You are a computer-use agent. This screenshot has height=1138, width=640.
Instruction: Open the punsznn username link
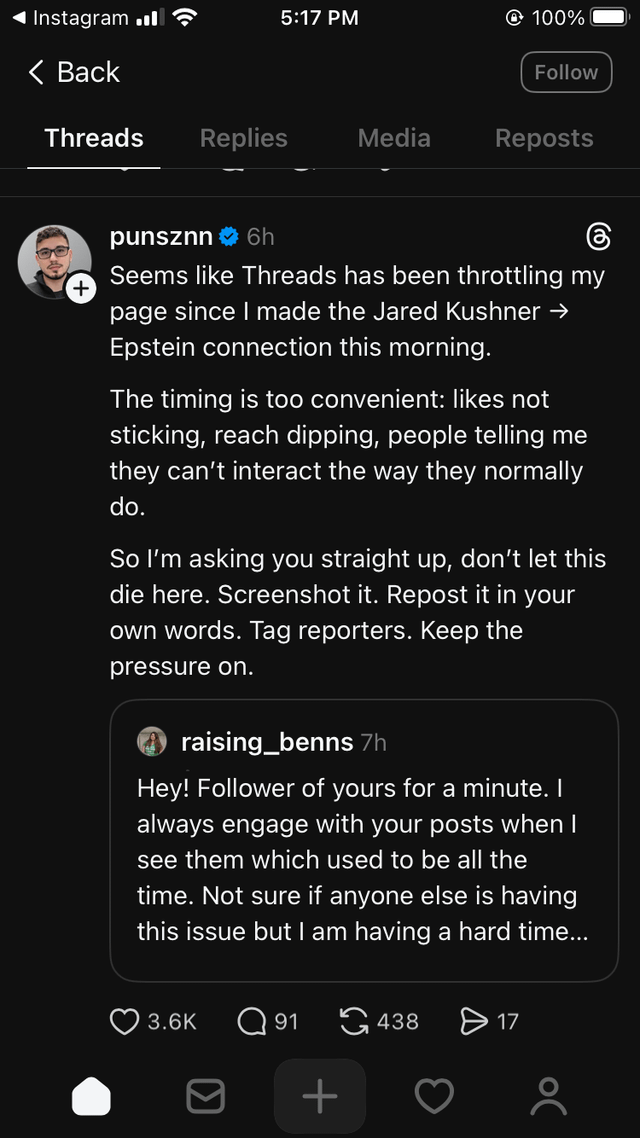(x=161, y=237)
